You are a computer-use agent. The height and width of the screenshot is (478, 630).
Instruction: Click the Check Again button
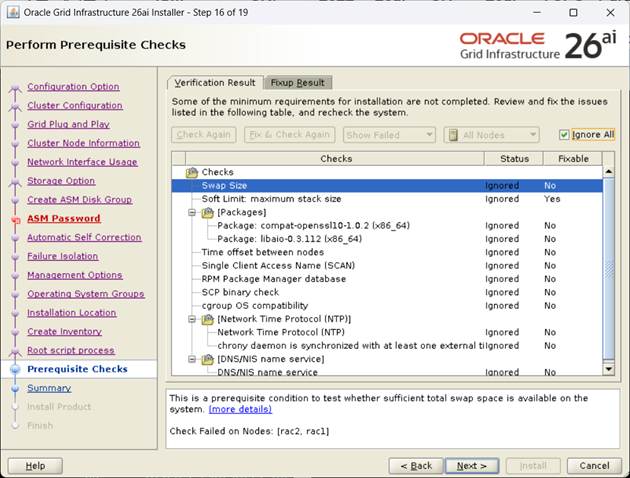click(204, 135)
